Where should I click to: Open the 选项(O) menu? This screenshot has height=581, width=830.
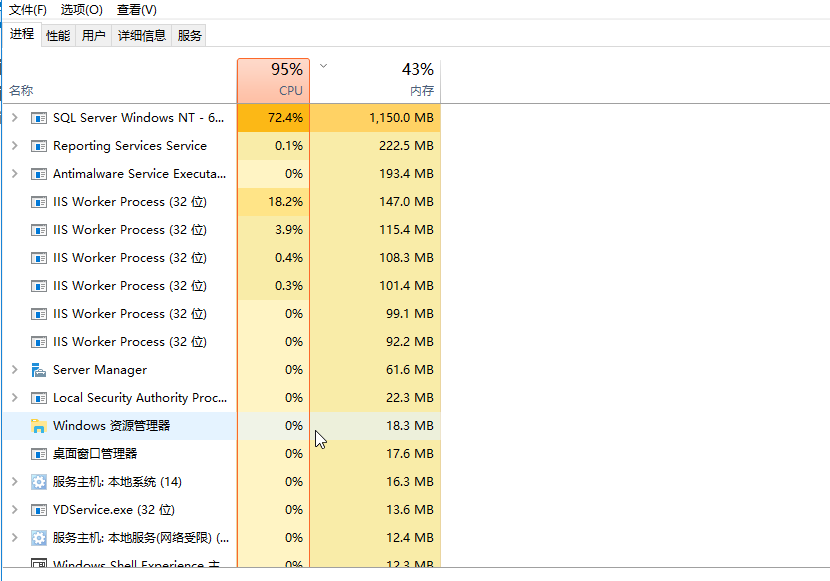[x=82, y=10]
